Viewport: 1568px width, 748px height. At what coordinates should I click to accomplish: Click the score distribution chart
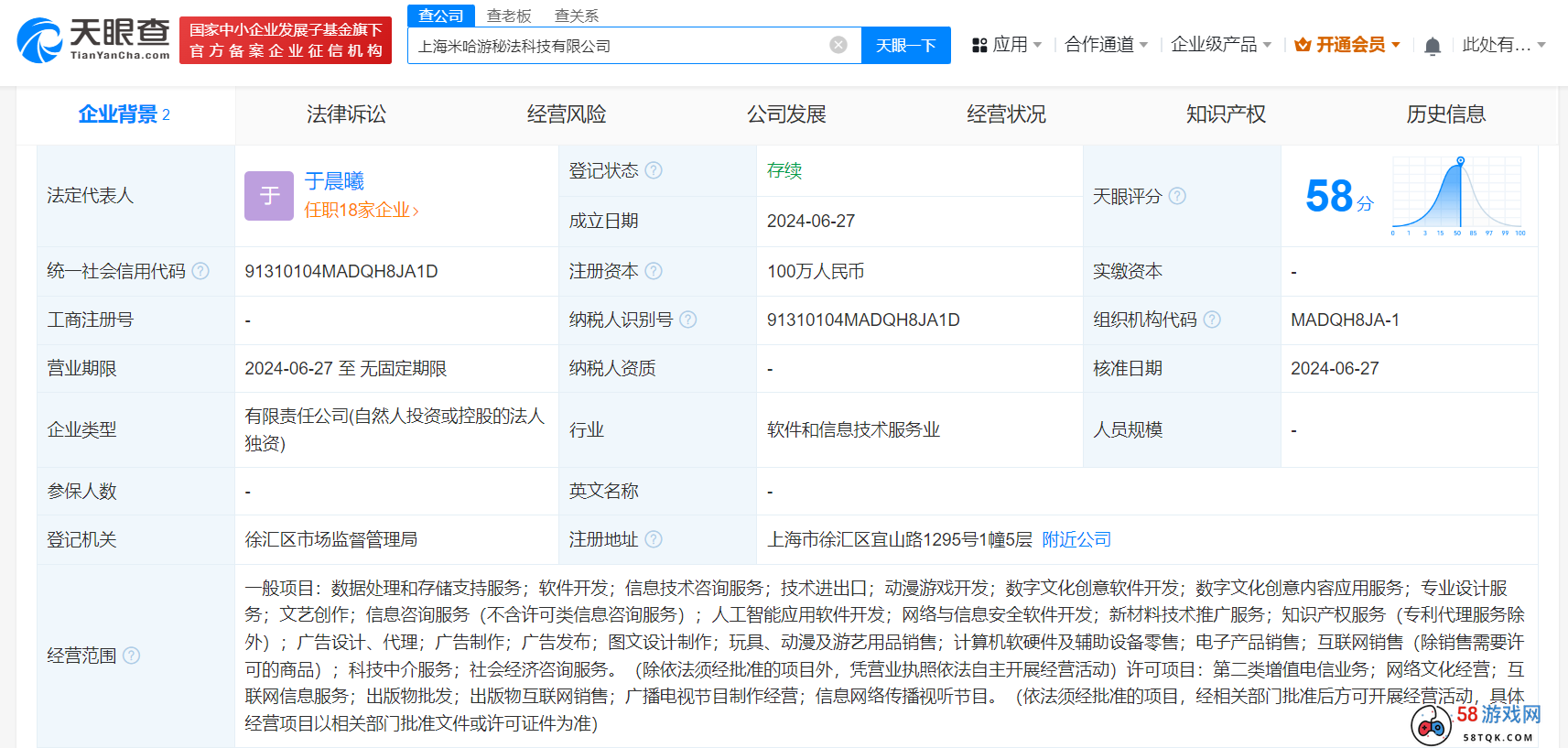[1458, 196]
